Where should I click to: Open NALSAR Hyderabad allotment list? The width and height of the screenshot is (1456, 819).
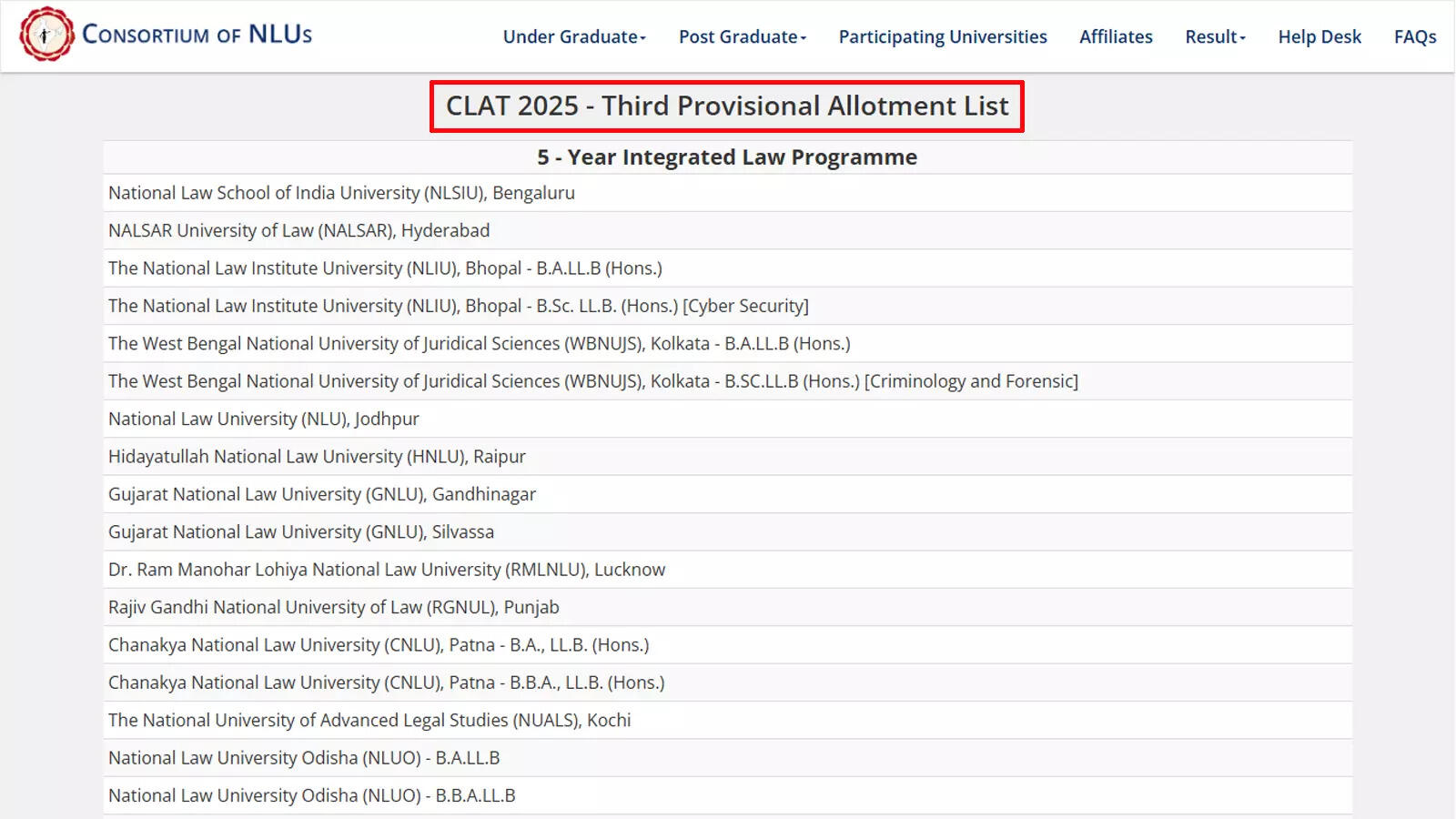298,231
